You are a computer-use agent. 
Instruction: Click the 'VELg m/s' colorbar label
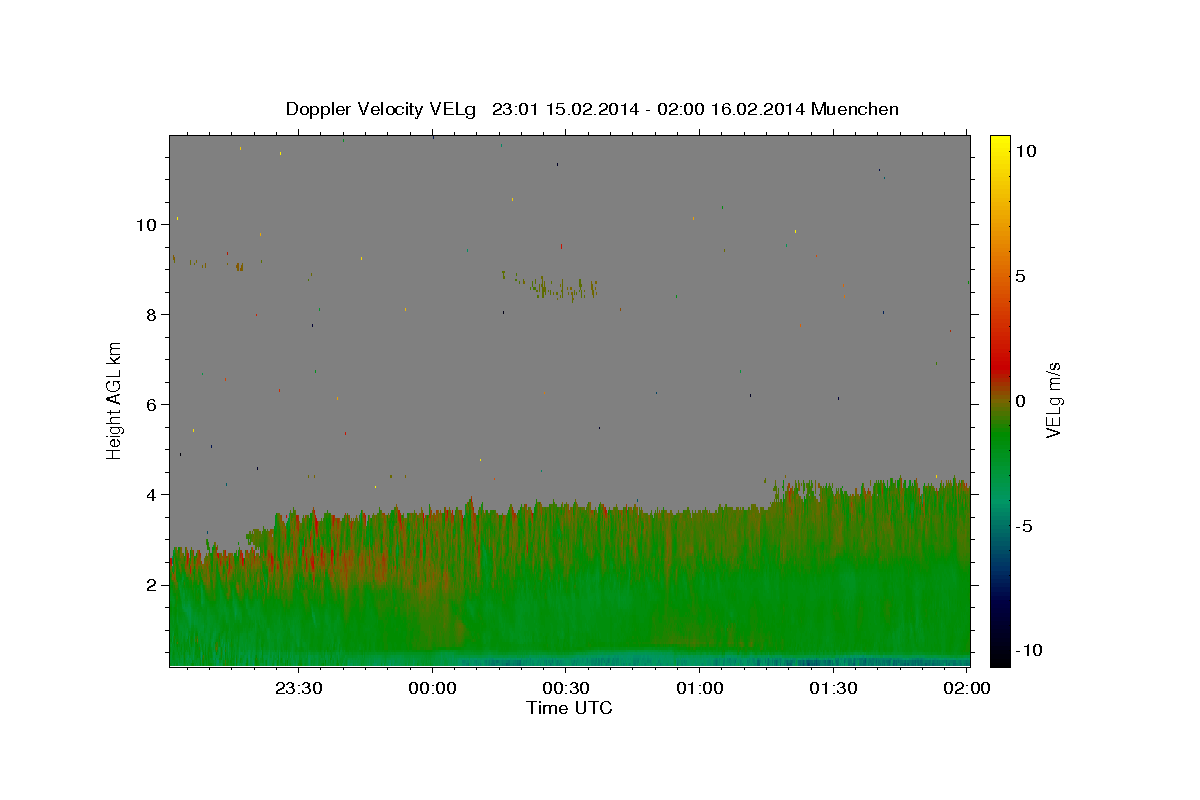1053,401
